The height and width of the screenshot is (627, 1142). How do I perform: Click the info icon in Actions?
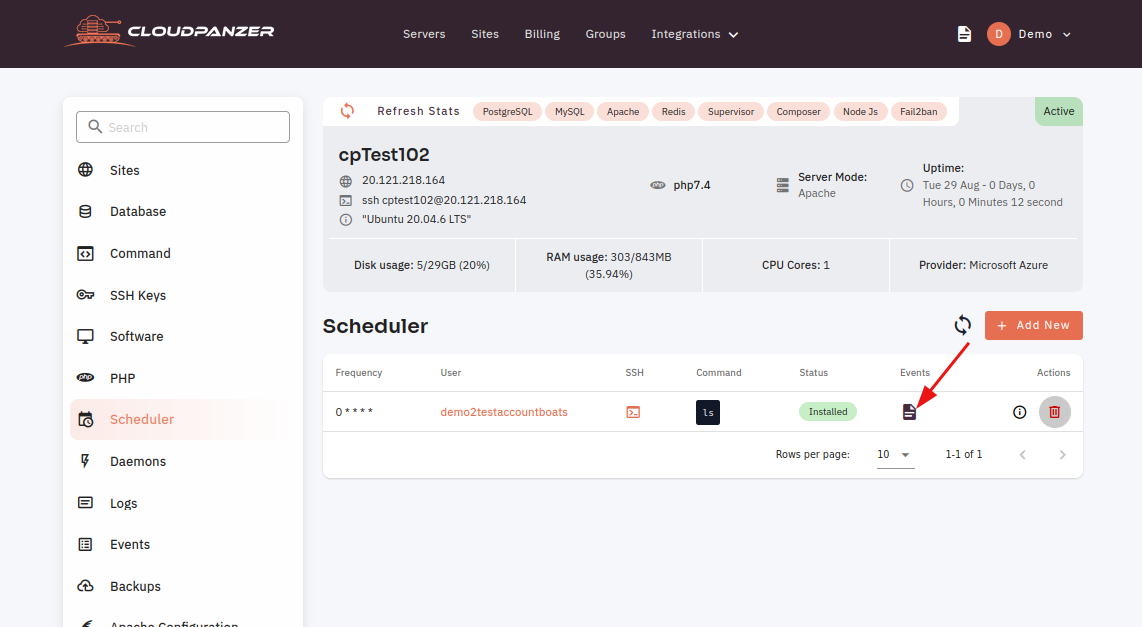point(1020,412)
